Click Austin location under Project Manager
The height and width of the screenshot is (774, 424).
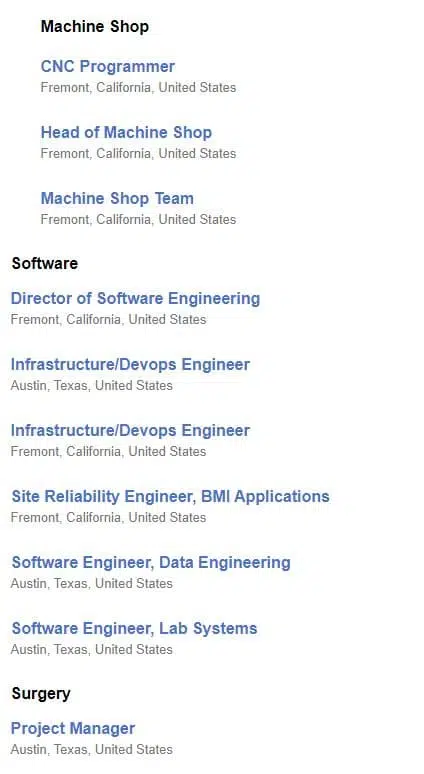click(x=92, y=749)
